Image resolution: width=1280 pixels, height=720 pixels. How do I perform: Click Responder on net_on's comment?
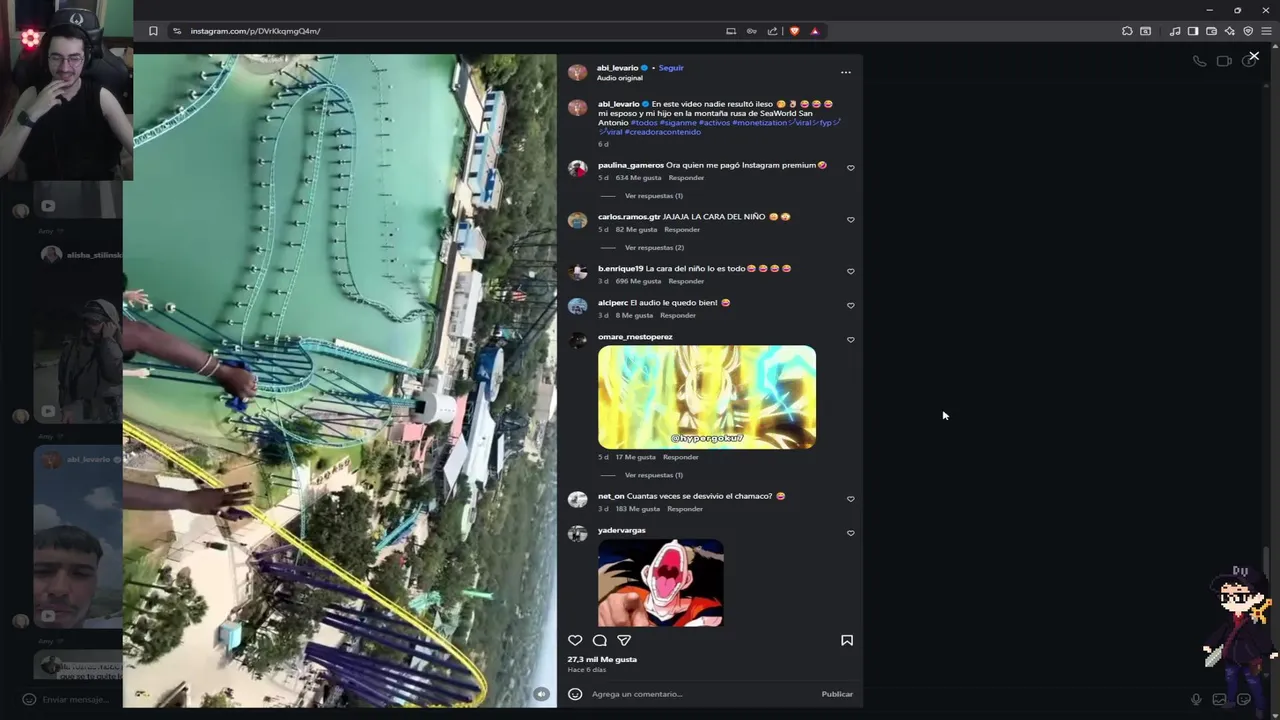(685, 509)
